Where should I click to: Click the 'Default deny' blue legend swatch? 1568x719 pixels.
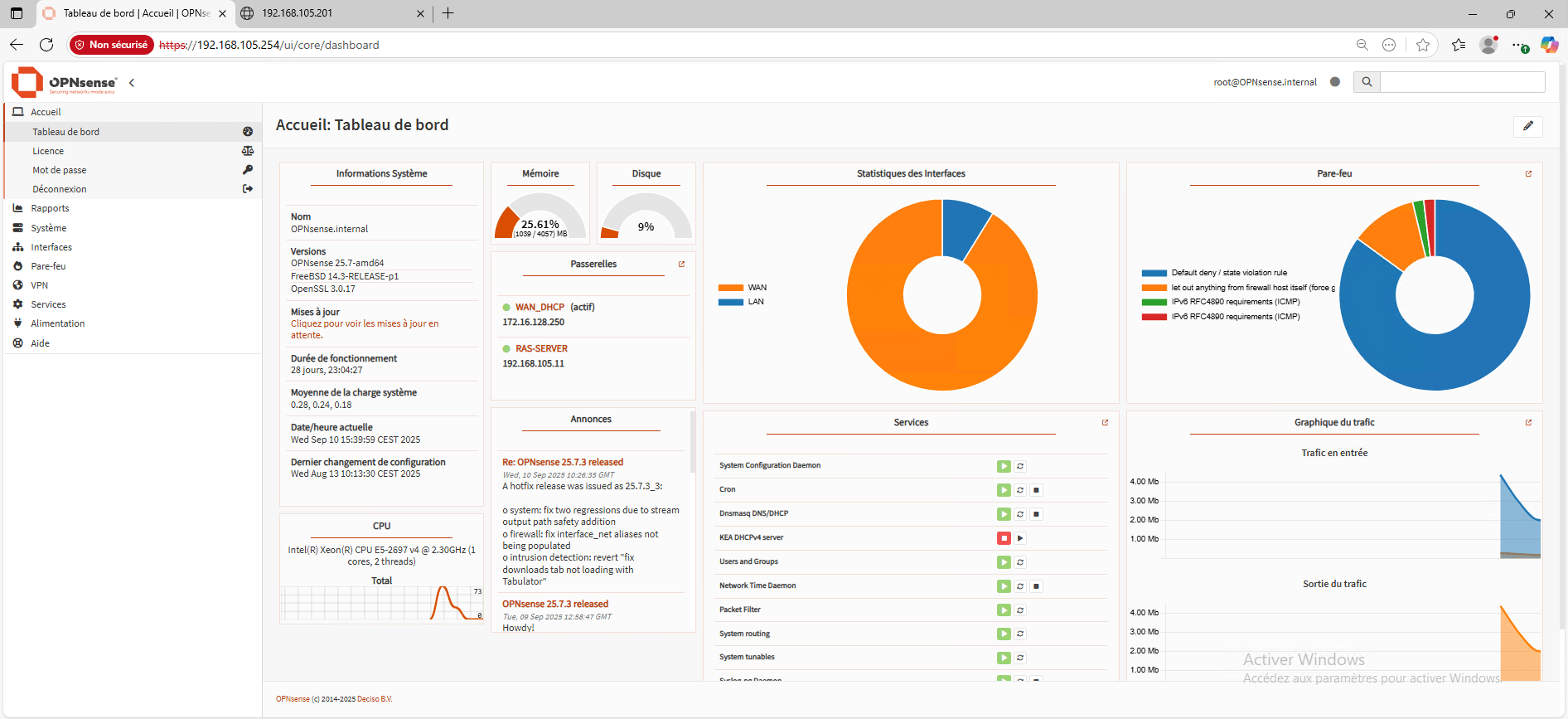(1154, 273)
